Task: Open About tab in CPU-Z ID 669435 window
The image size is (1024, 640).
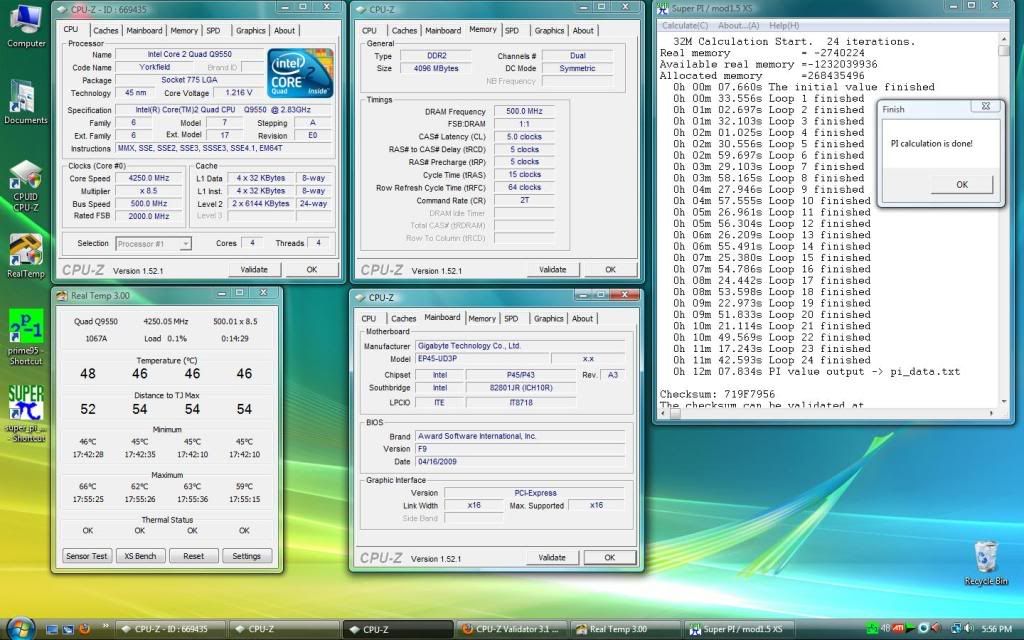Action: 284,31
